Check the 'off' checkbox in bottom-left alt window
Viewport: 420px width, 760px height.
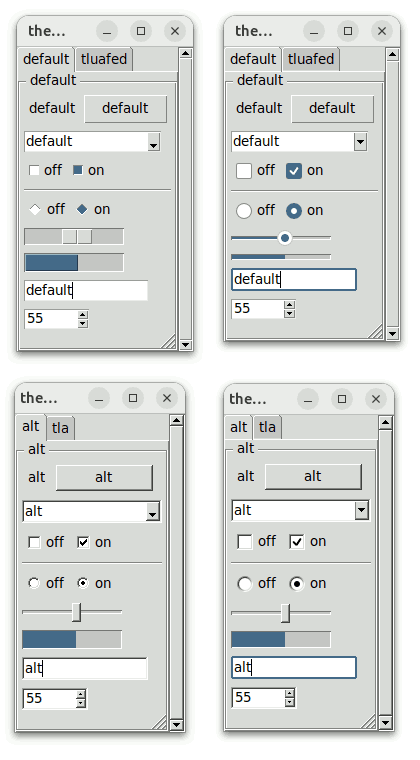(x=34, y=542)
